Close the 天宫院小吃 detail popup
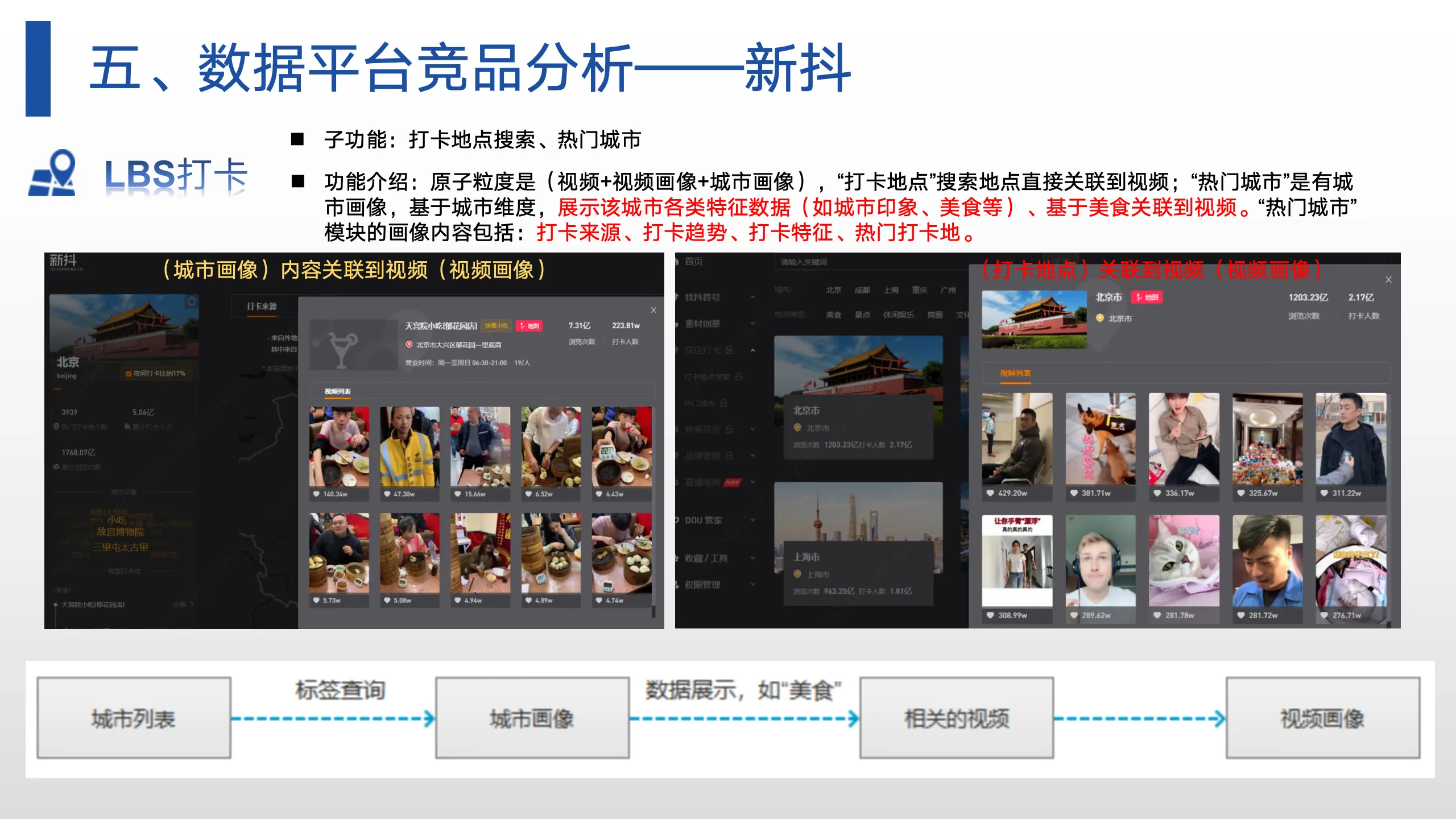Viewport: 1456px width, 819px height. [x=653, y=310]
